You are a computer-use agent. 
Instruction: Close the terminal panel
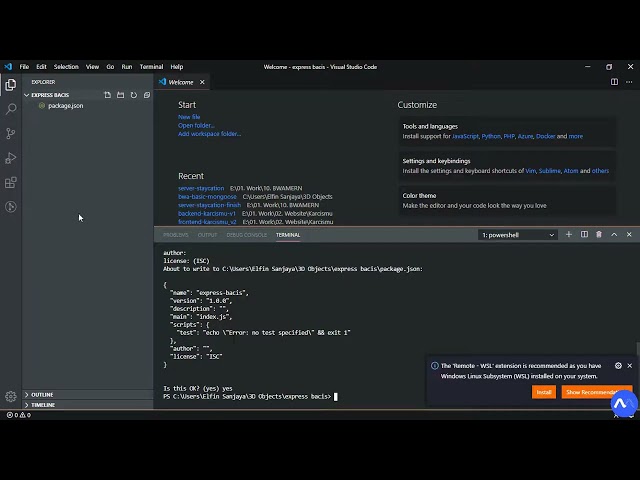(x=629, y=235)
